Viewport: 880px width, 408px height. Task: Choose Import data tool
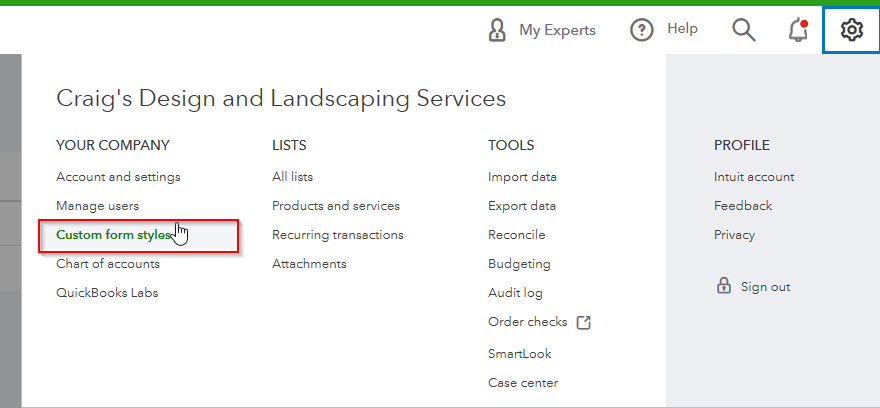(x=522, y=177)
